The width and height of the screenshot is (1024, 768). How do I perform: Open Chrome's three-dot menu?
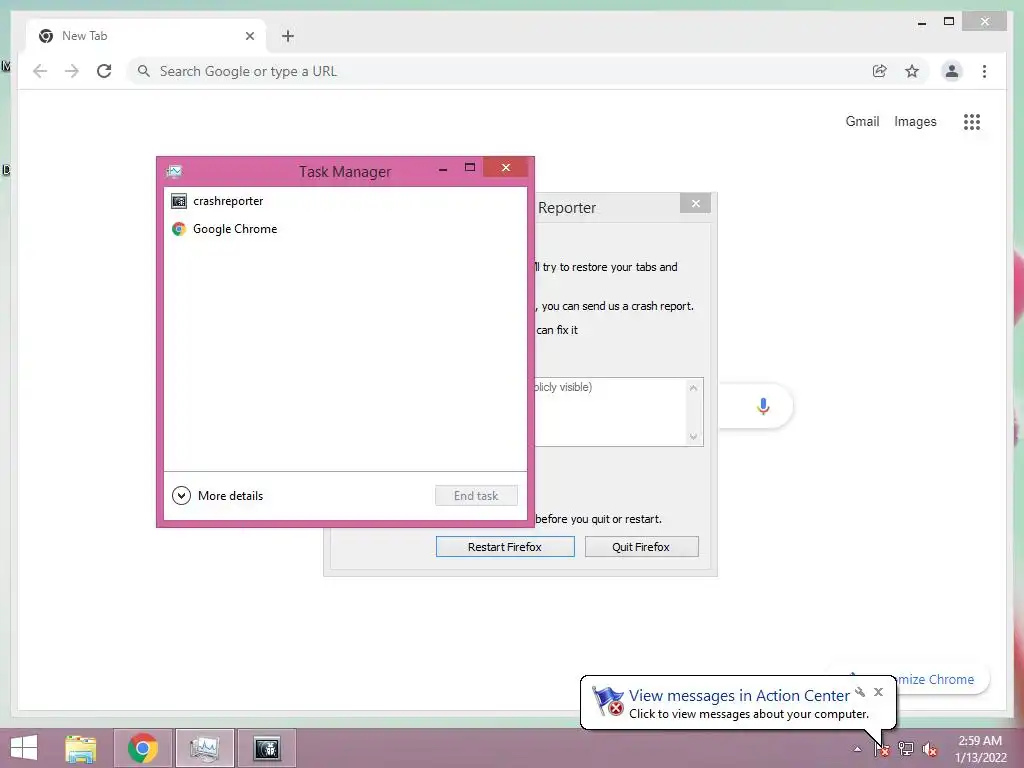click(x=984, y=71)
